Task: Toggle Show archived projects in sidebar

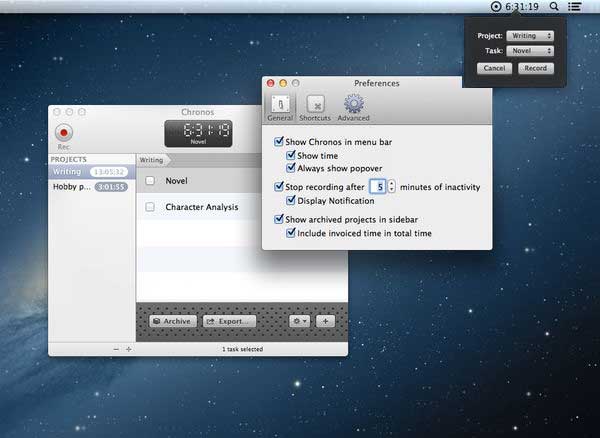Action: click(279, 219)
